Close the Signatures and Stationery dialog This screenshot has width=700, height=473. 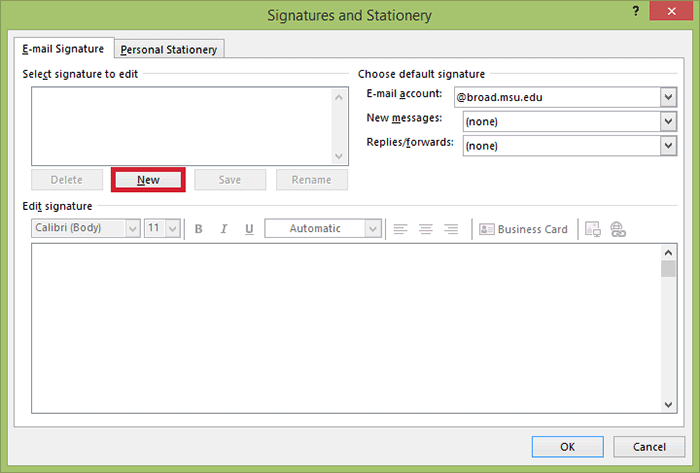pos(671,11)
